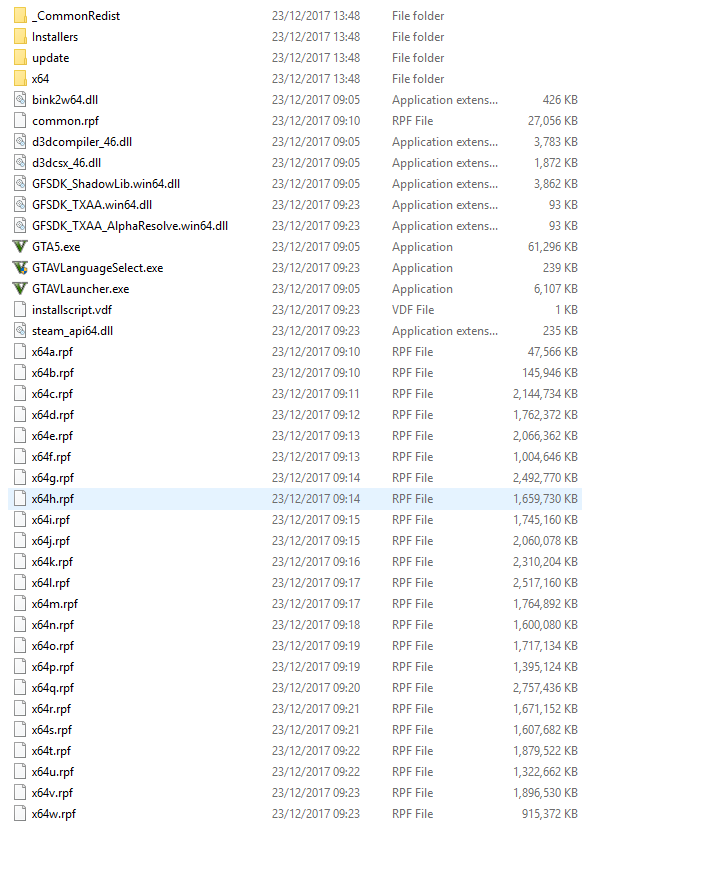Click the x64a.rpf file icon
The width and height of the screenshot is (716, 878).
click(20, 352)
